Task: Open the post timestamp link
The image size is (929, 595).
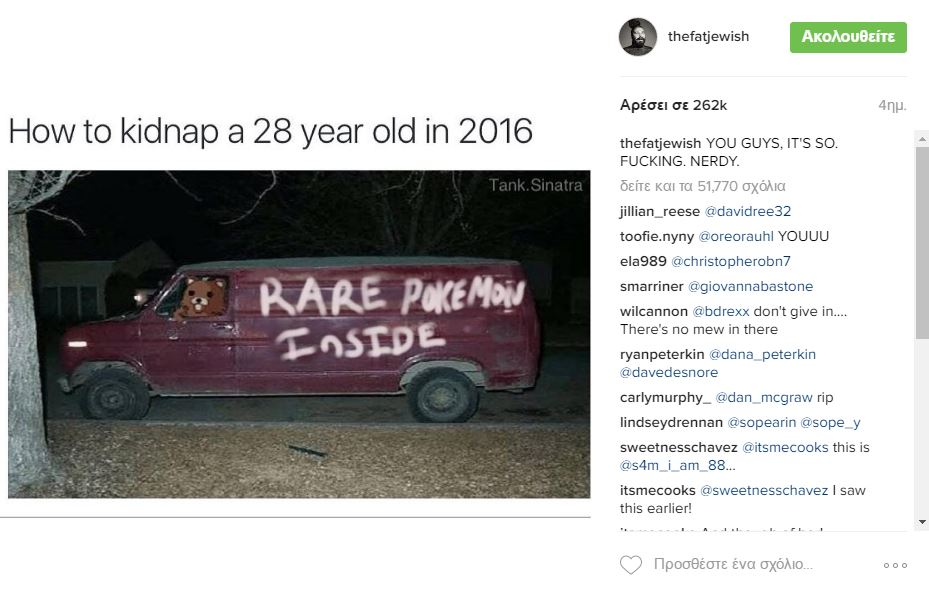Action: [892, 105]
